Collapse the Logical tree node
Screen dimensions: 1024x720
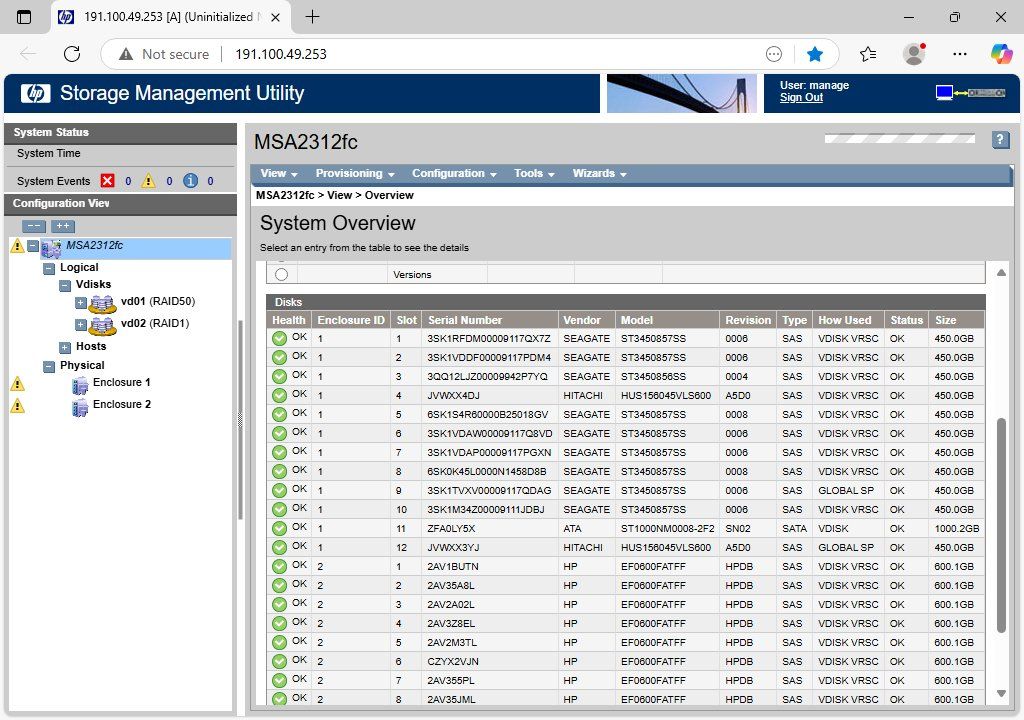click(x=49, y=269)
